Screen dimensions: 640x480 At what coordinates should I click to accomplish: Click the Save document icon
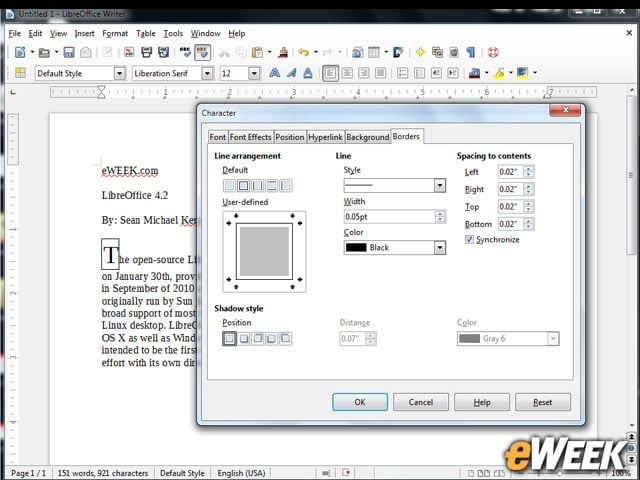tap(69, 52)
